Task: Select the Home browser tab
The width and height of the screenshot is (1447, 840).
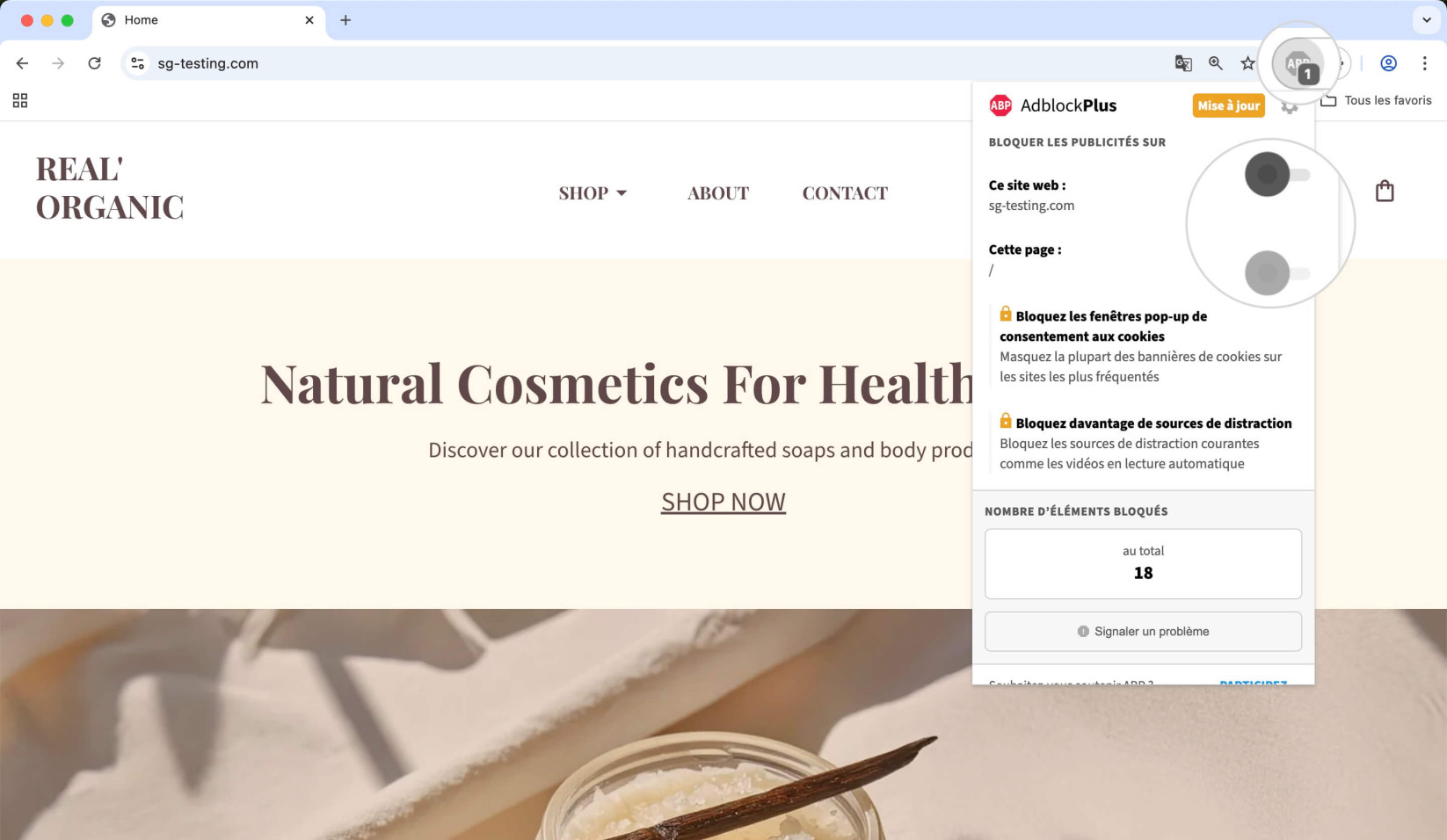Action: click(x=208, y=20)
